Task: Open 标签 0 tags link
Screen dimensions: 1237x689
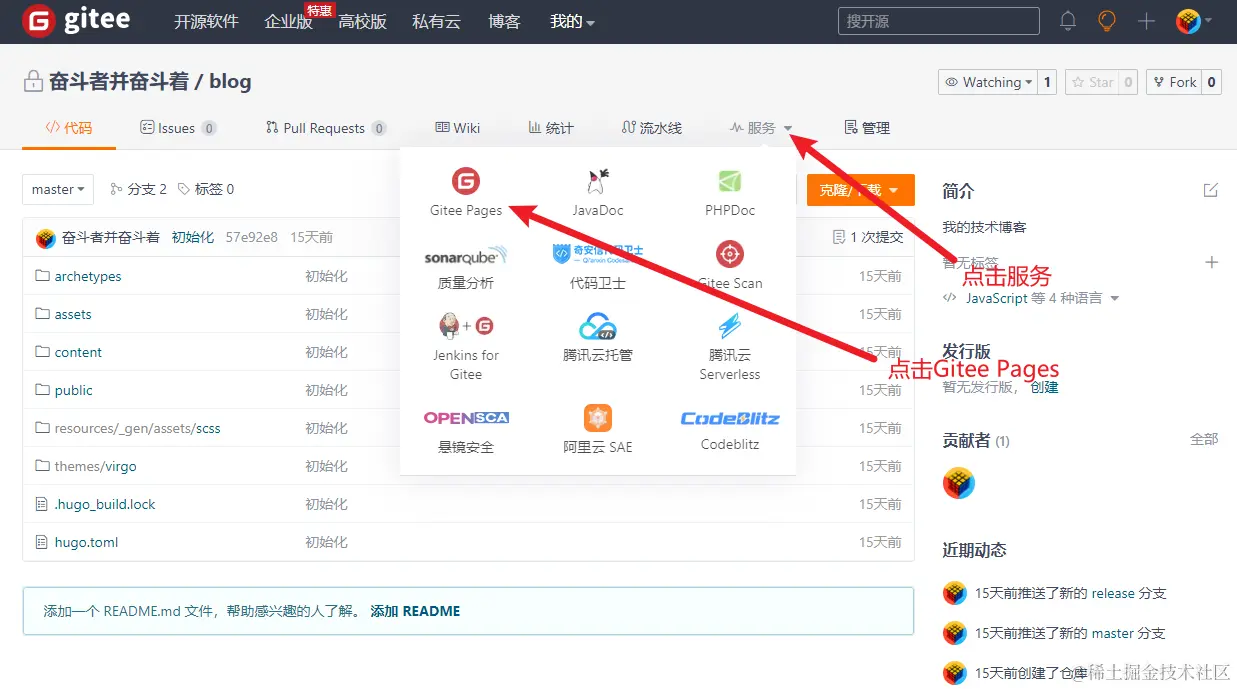Action: 206,189
